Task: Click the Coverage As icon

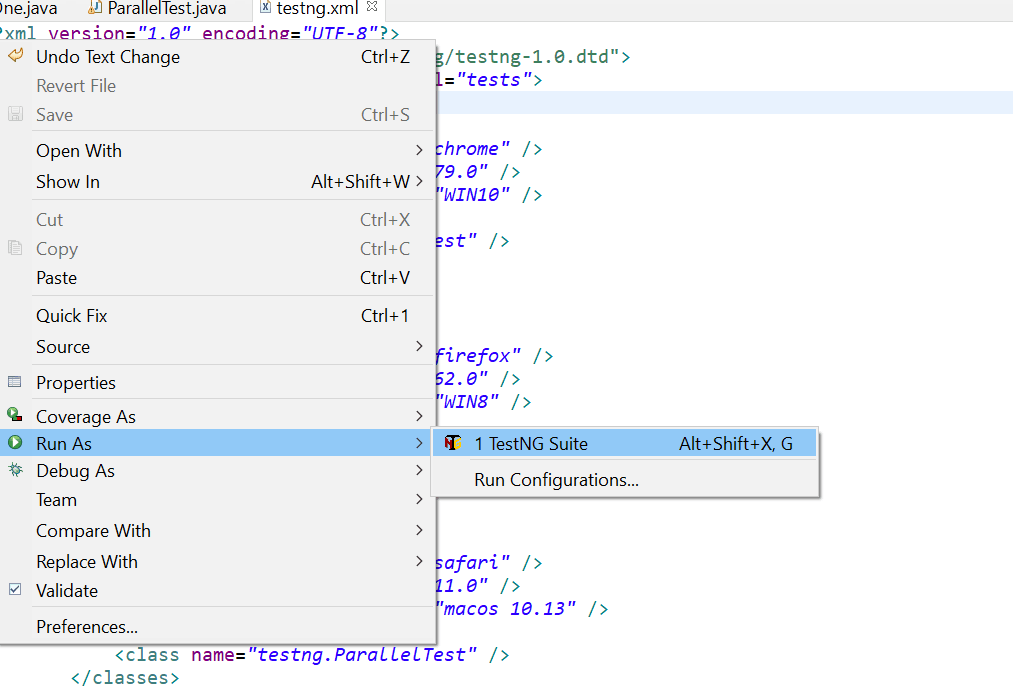Action: click(x=15, y=415)
